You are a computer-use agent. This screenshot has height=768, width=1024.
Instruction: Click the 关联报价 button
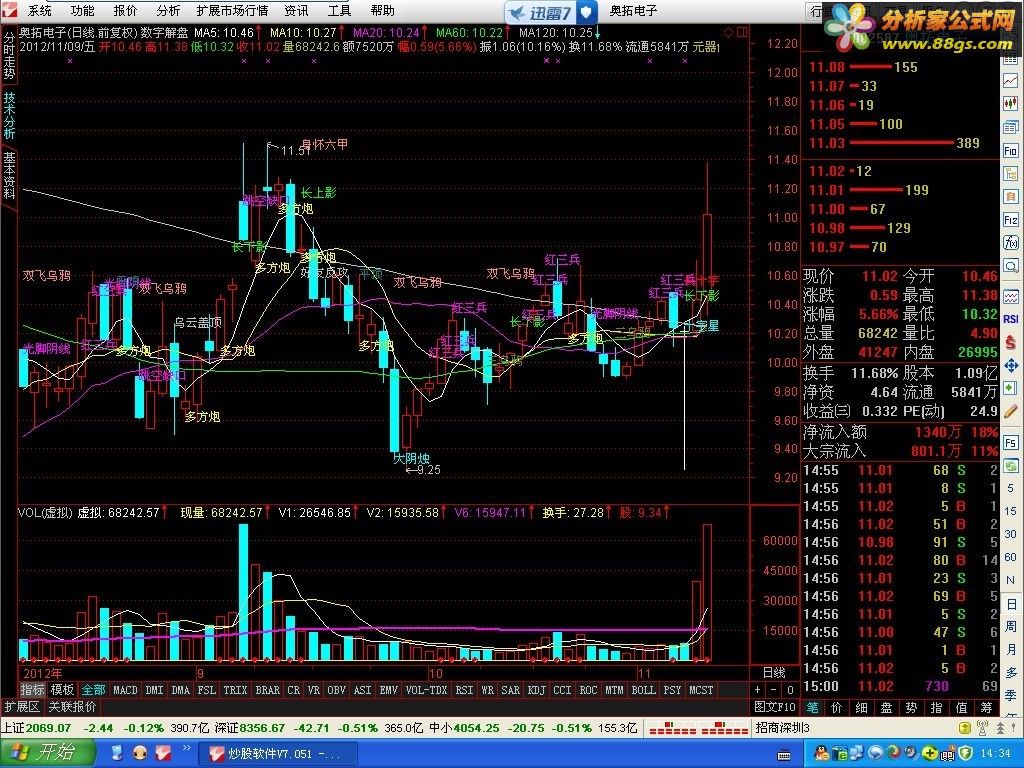coord(72,707)
